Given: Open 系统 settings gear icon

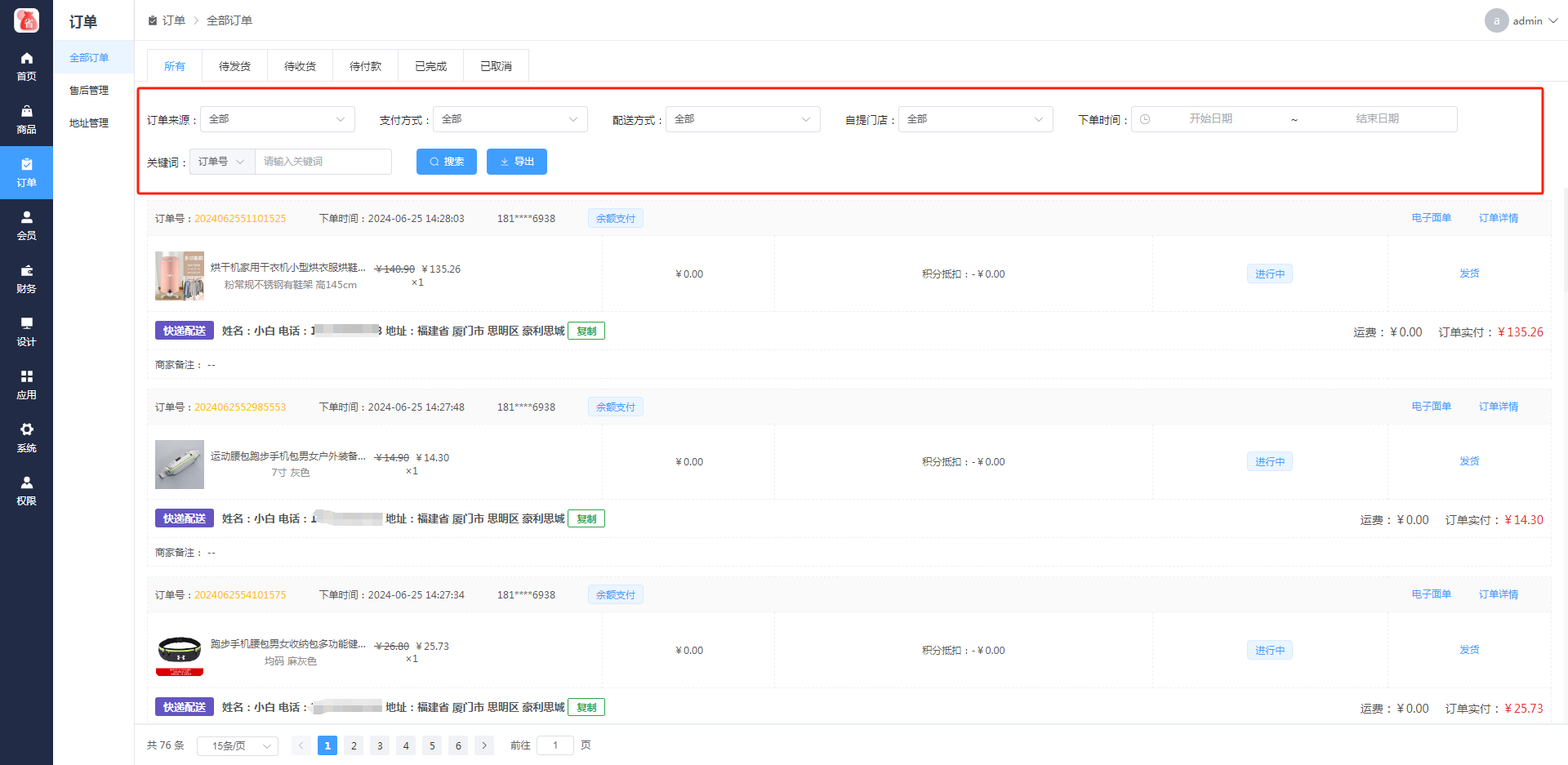Looking at the screenshot, I should [26, 430].
